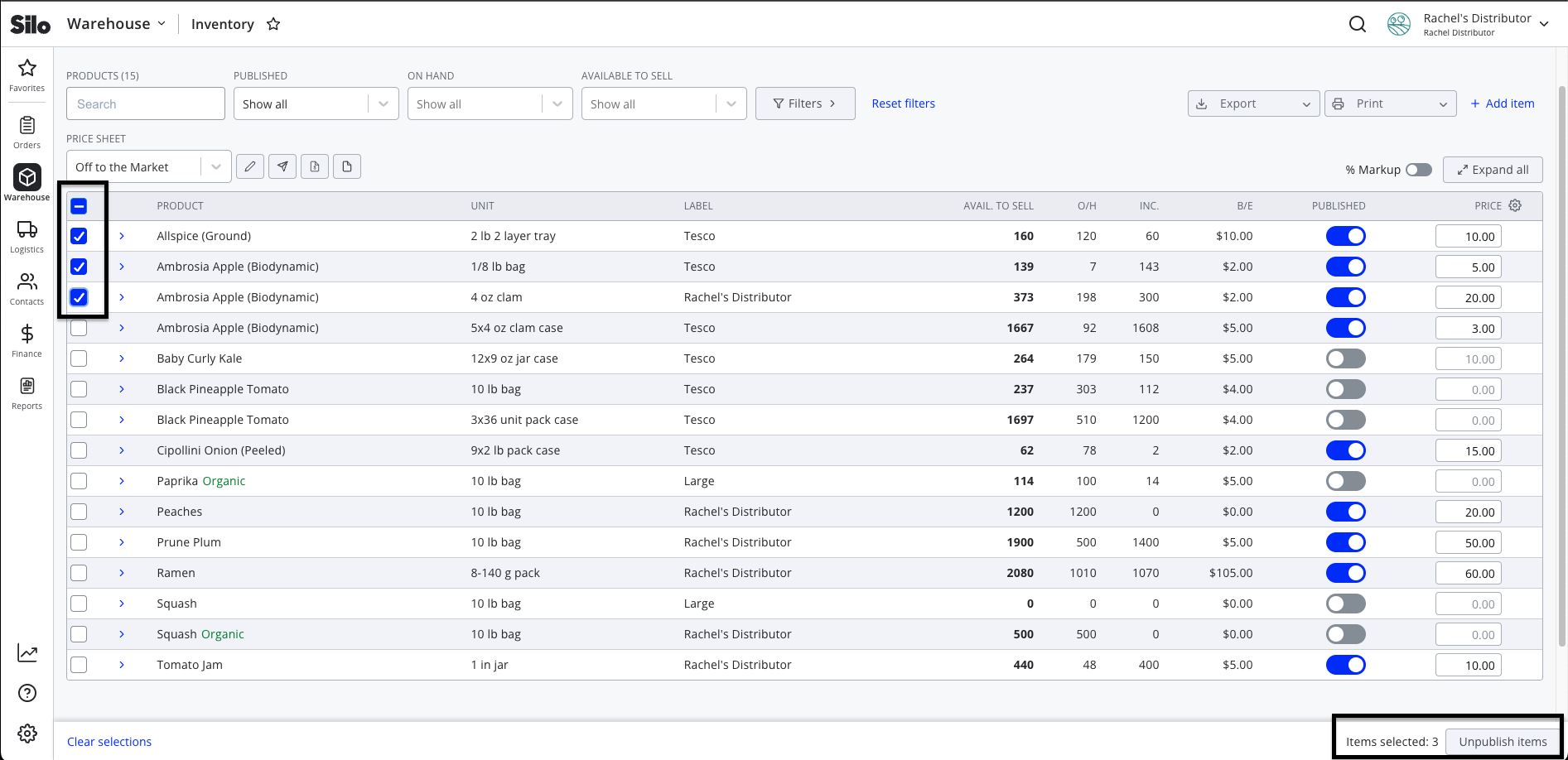The image size is (1568, 760).
Task: Open the price column settings gear
Action: click(1515, 205)
